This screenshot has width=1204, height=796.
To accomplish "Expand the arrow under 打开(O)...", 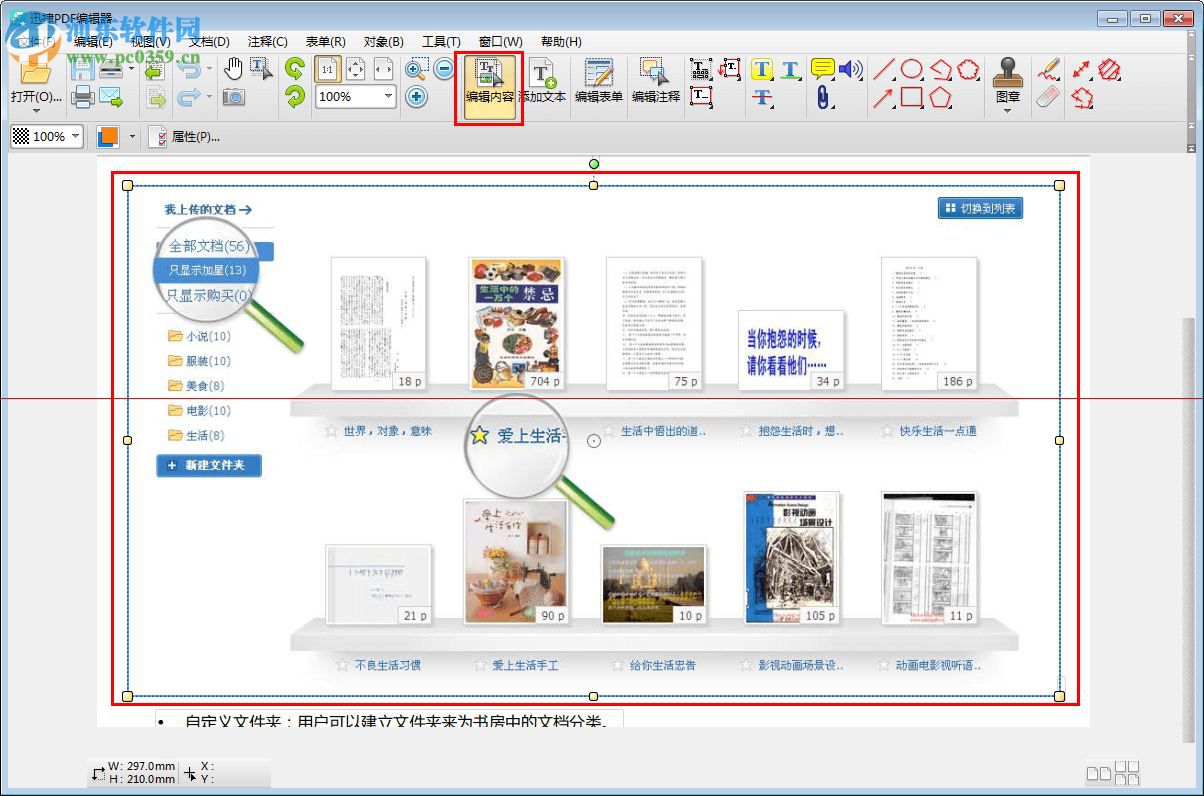I will (x=36, y=111).
